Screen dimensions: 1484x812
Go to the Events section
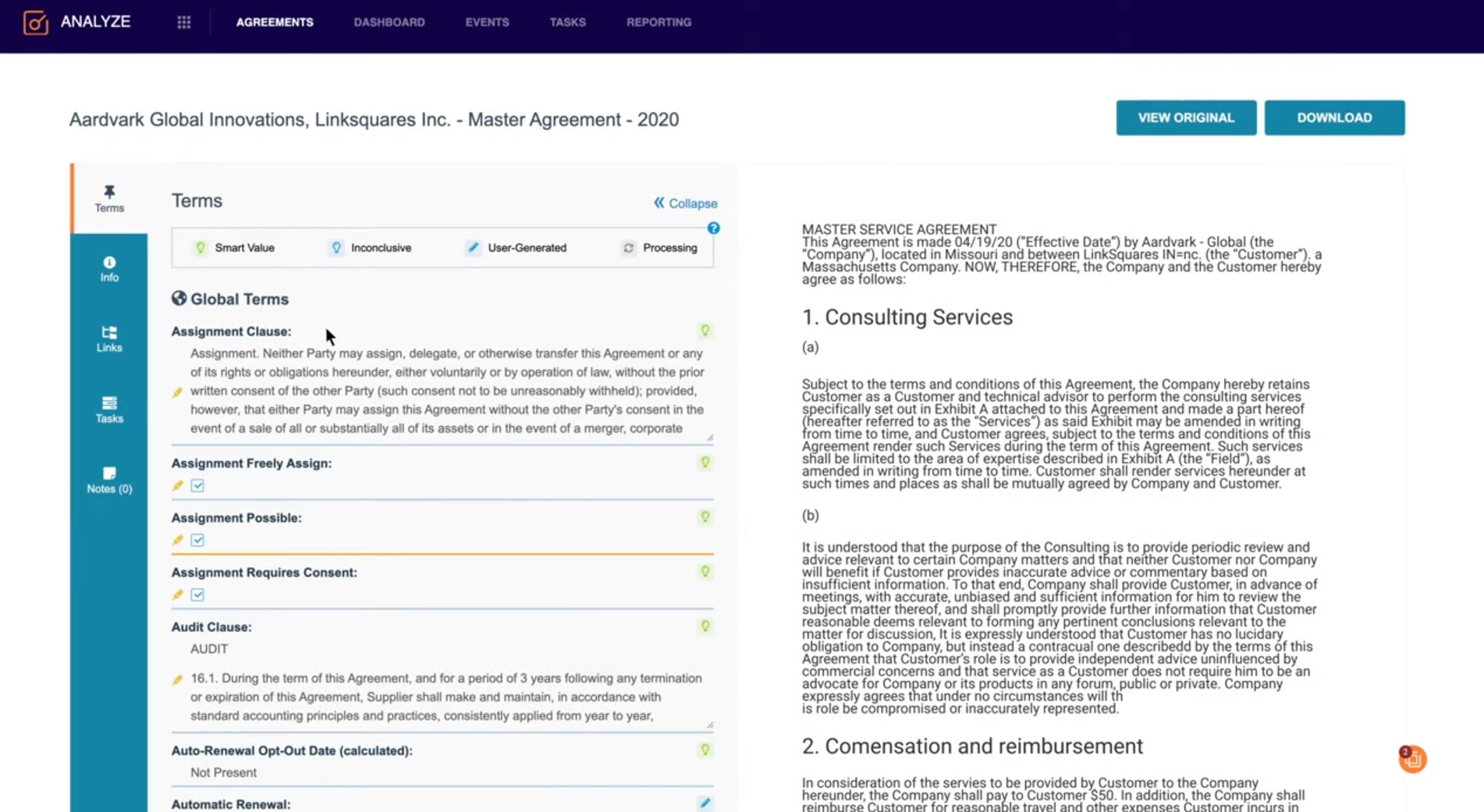488,23
